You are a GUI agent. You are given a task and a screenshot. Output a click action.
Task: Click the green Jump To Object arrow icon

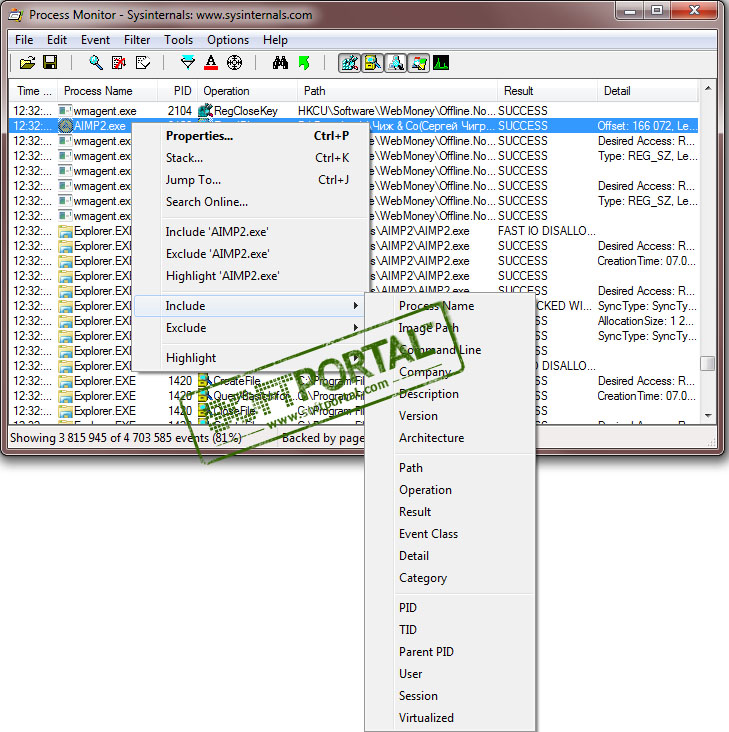pyautogui.click(x=304, y=63)
